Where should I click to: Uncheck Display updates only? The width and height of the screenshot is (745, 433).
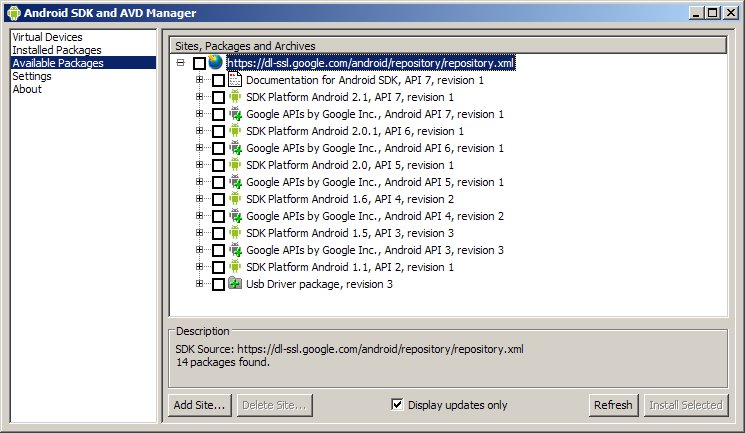coord(397,404)
